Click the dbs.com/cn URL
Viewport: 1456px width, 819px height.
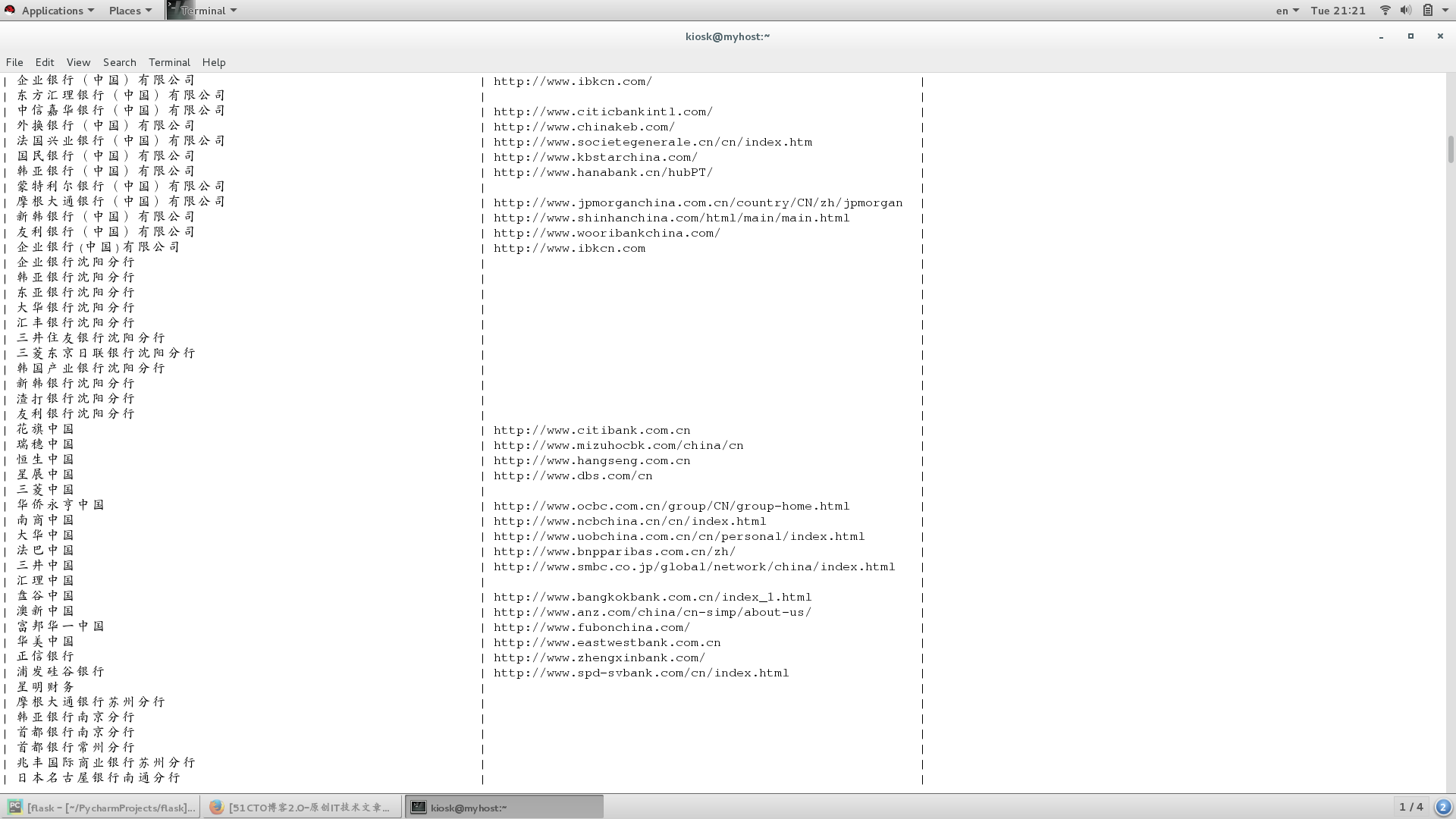573,475
